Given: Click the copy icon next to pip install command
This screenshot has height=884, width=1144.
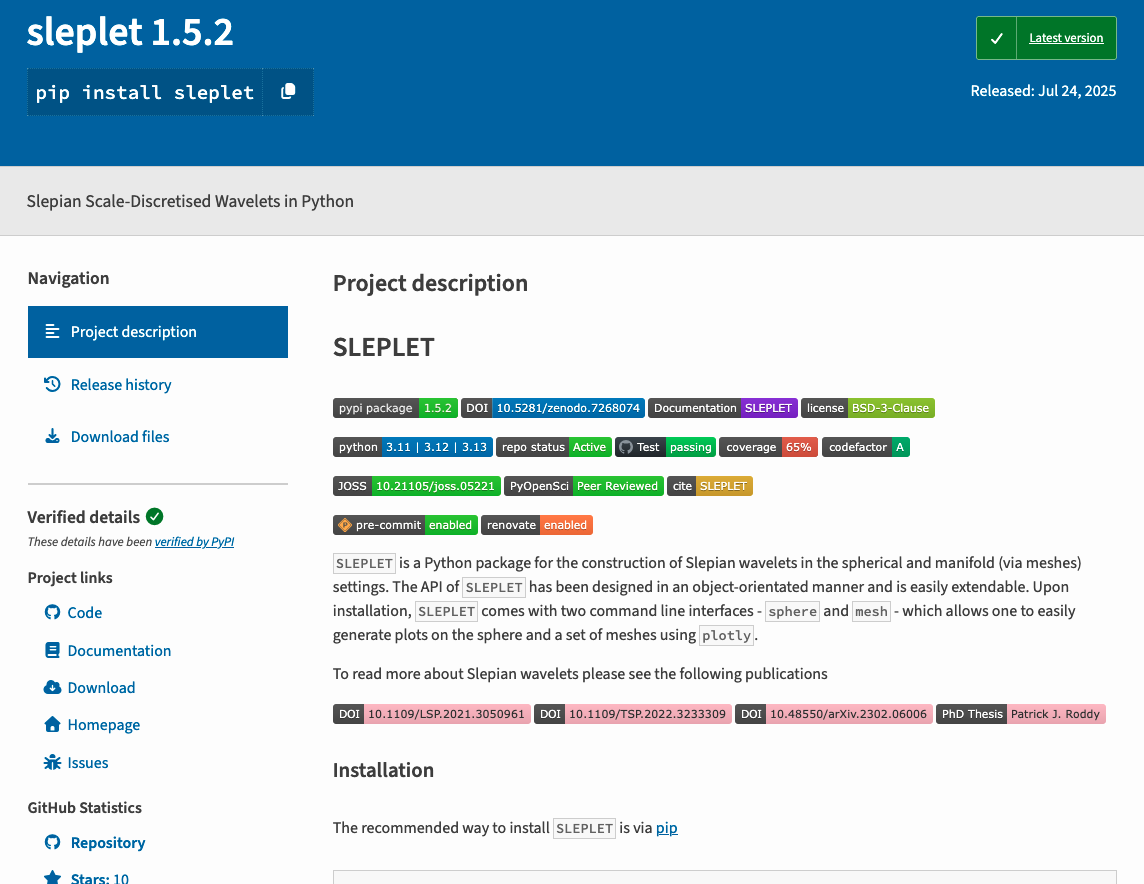Looking at the screenshot, I should point(288,91).
